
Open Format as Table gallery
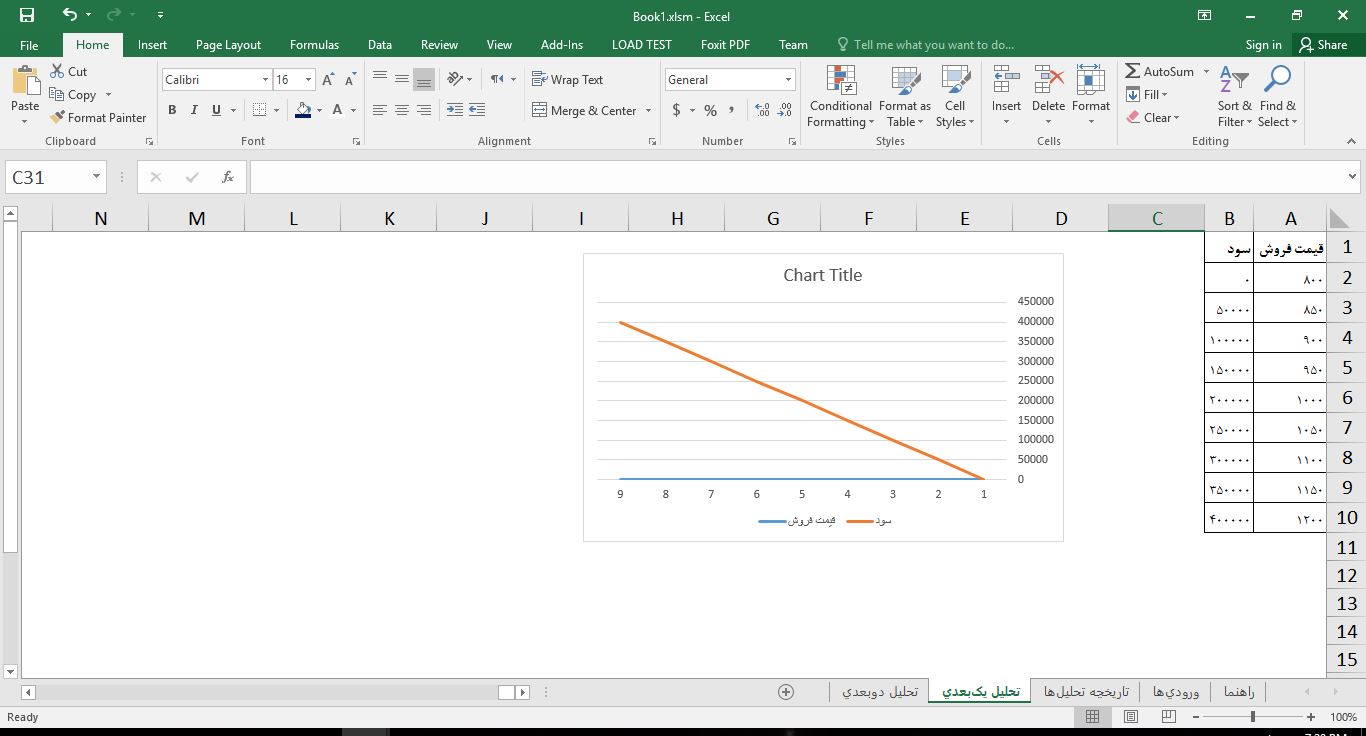(x=904, y=97)
